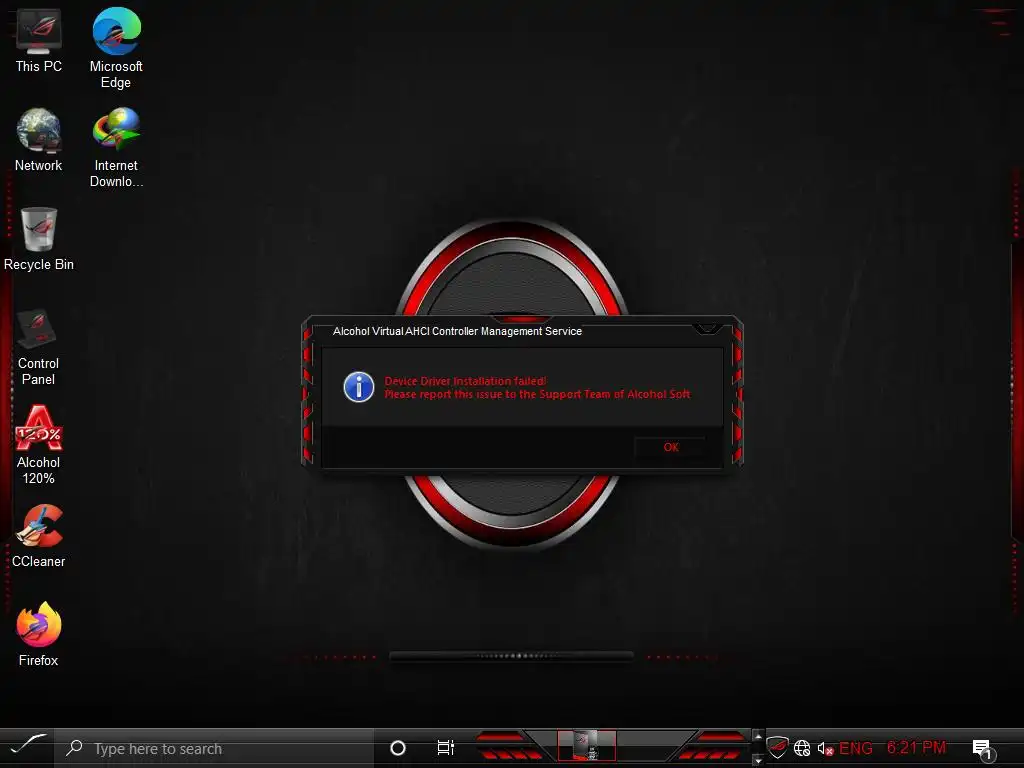Click OK in the Alcohol error dialog
This screenshot has height=768, width=1024.
click(671, 447)
